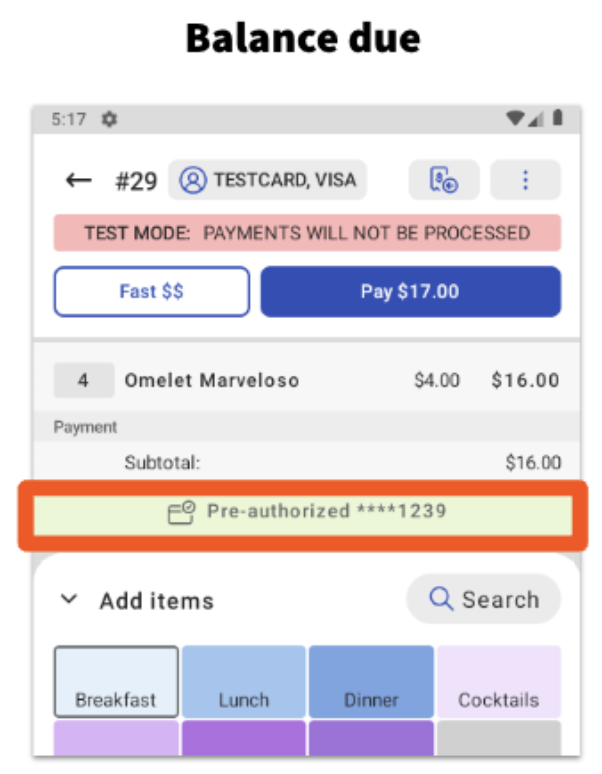The height and width of the screenshot is (774, 602).
Task: Choose the Dinner category tile
Action: [x=371, y=682]
